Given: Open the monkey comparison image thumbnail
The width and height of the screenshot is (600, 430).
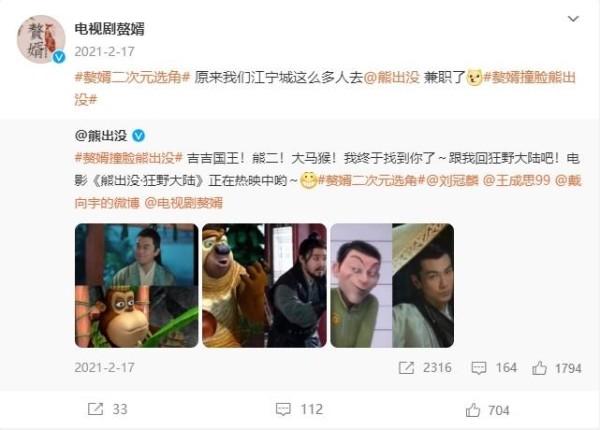Looking at the screenshot, I should (x=137, y=286).
